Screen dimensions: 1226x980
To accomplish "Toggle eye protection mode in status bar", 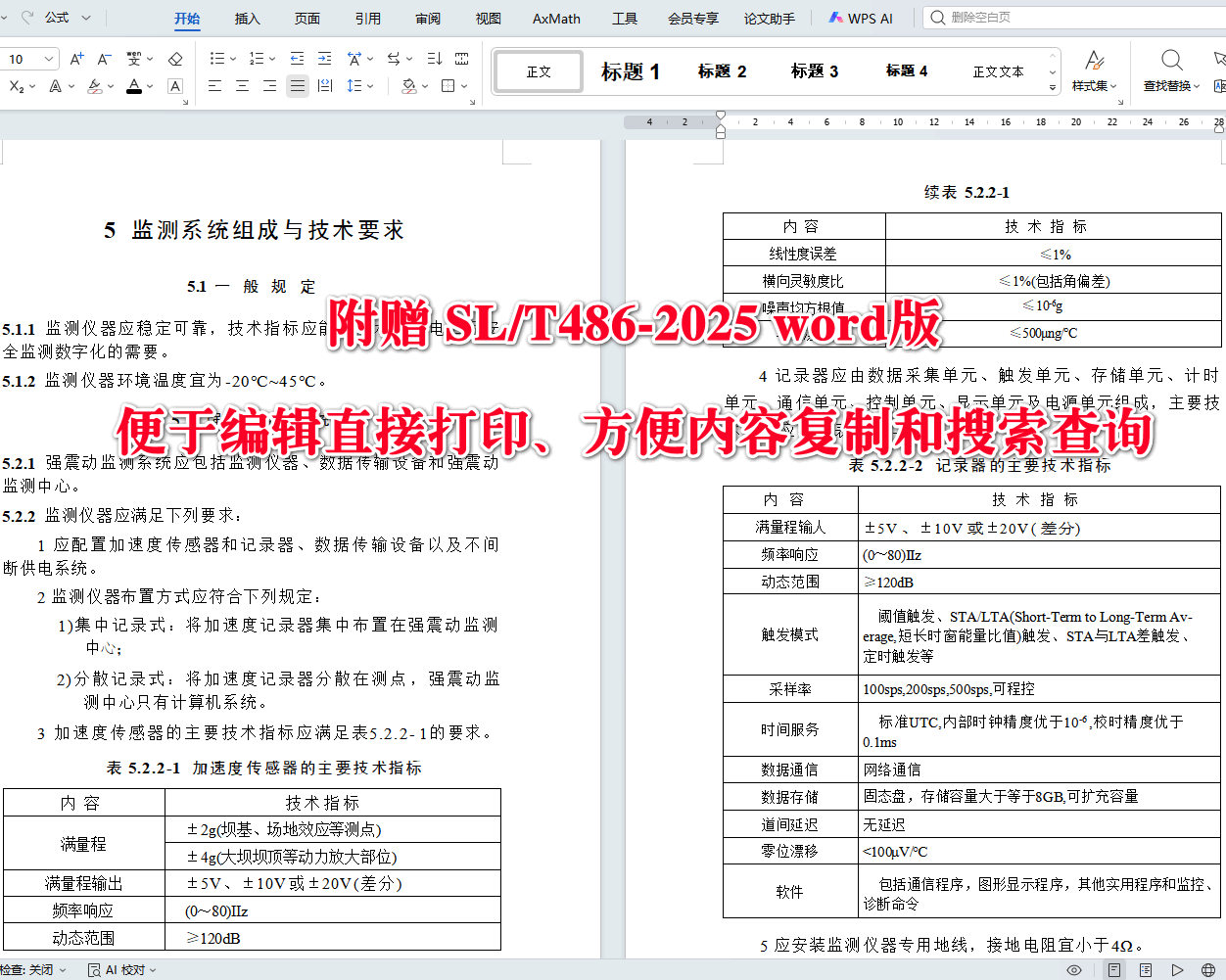I will [1074, 970].
